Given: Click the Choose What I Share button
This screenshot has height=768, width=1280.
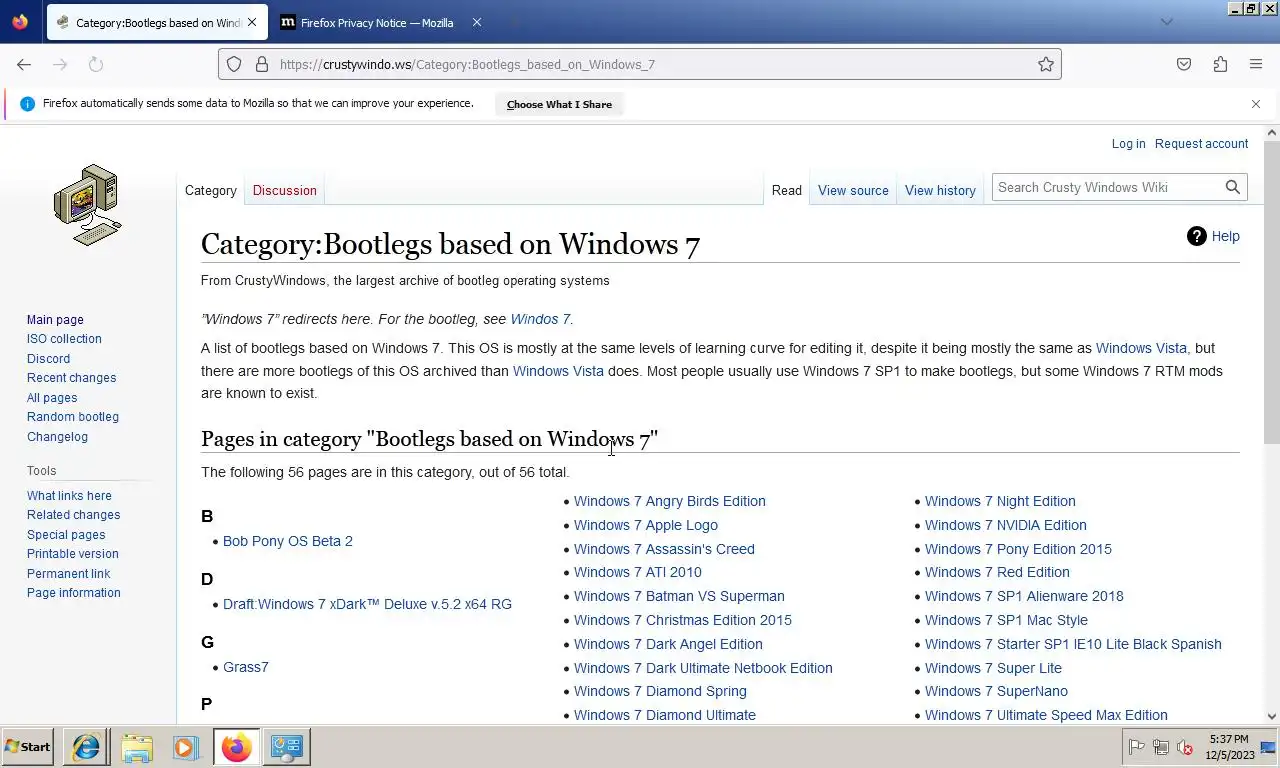Looking at the screenshot, I should 559,104.
